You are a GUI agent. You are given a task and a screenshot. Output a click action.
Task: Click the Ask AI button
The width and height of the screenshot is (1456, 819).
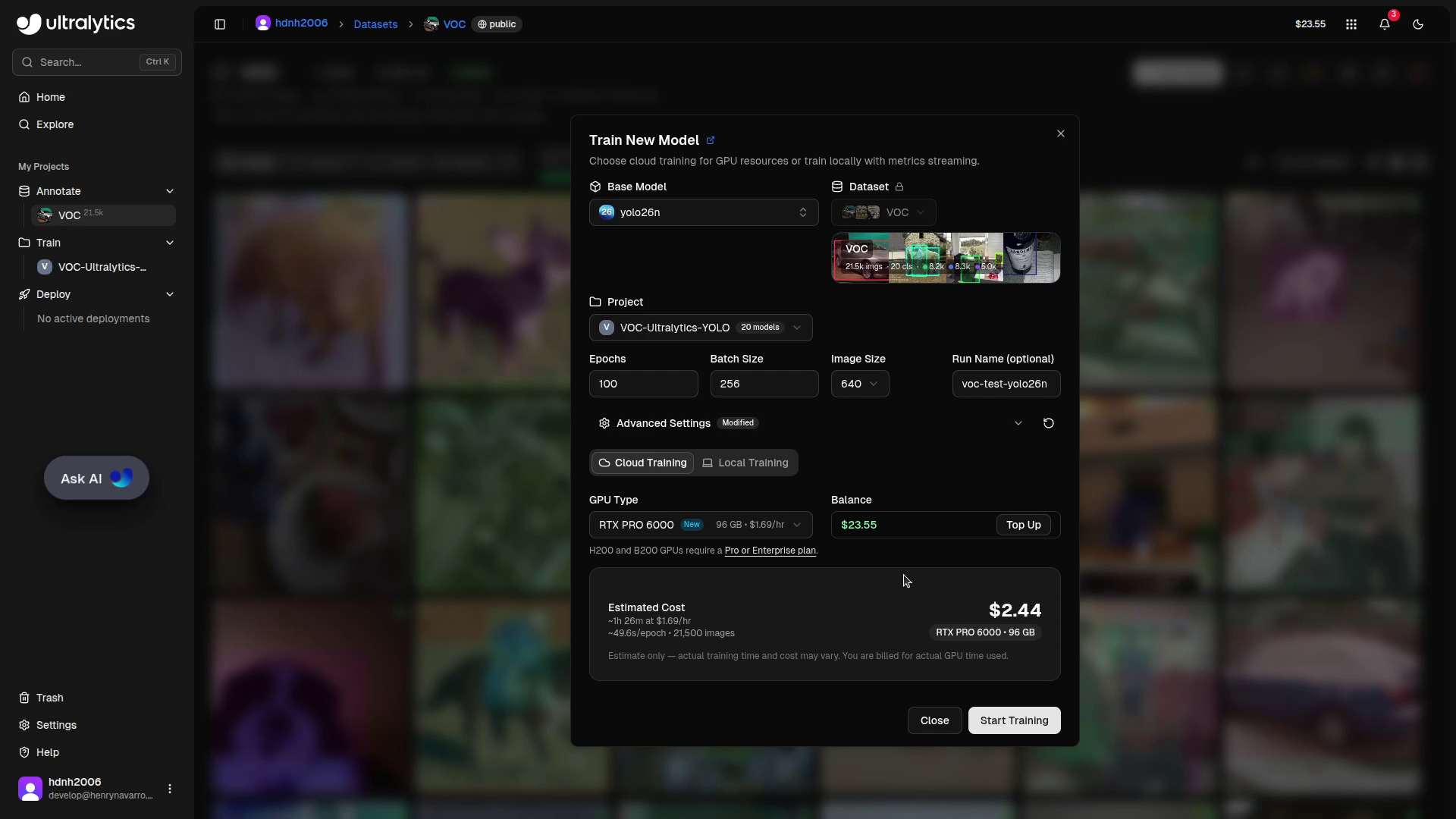point(96,479)
